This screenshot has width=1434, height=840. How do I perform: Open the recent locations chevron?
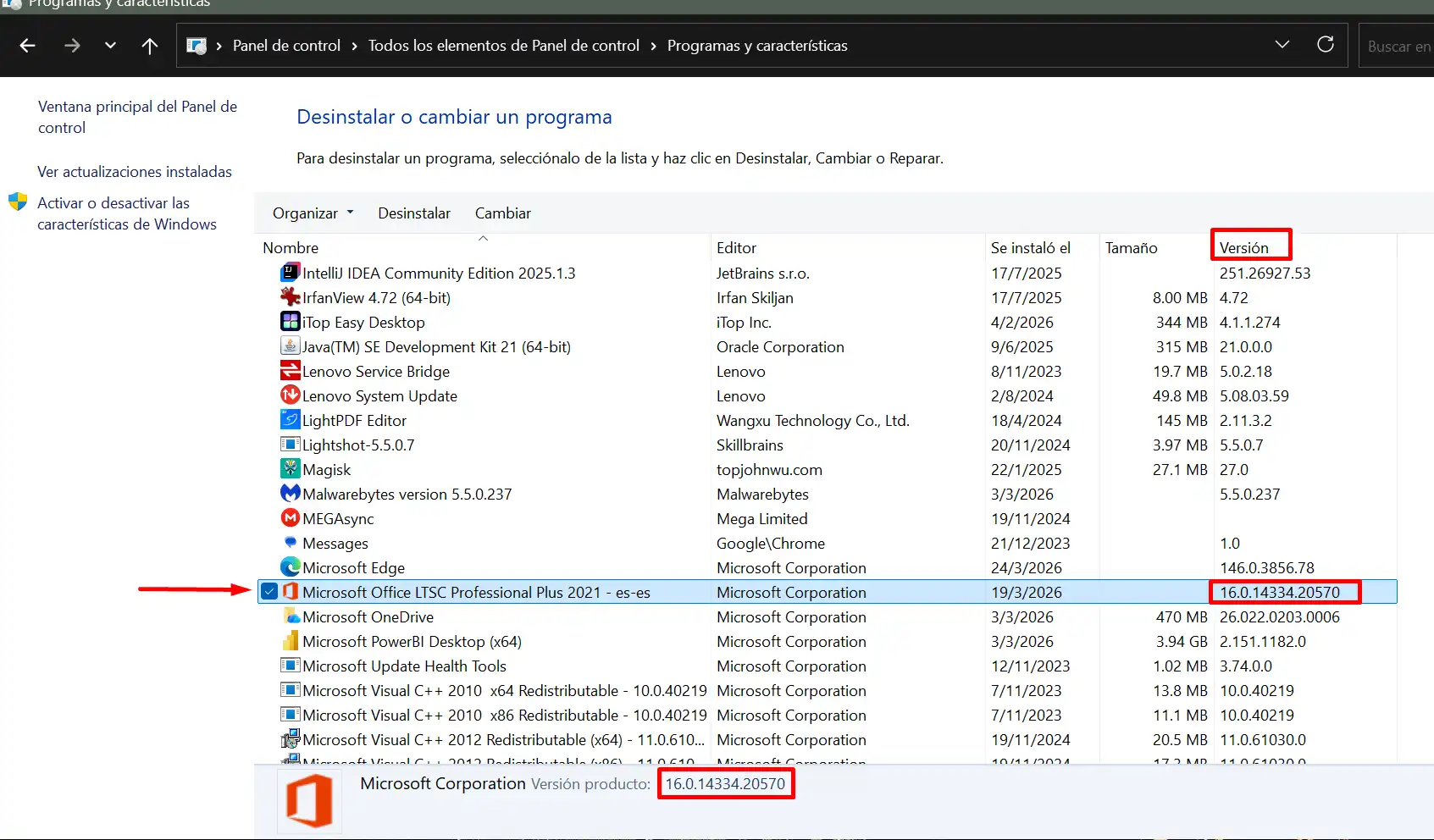click(110, 46)
